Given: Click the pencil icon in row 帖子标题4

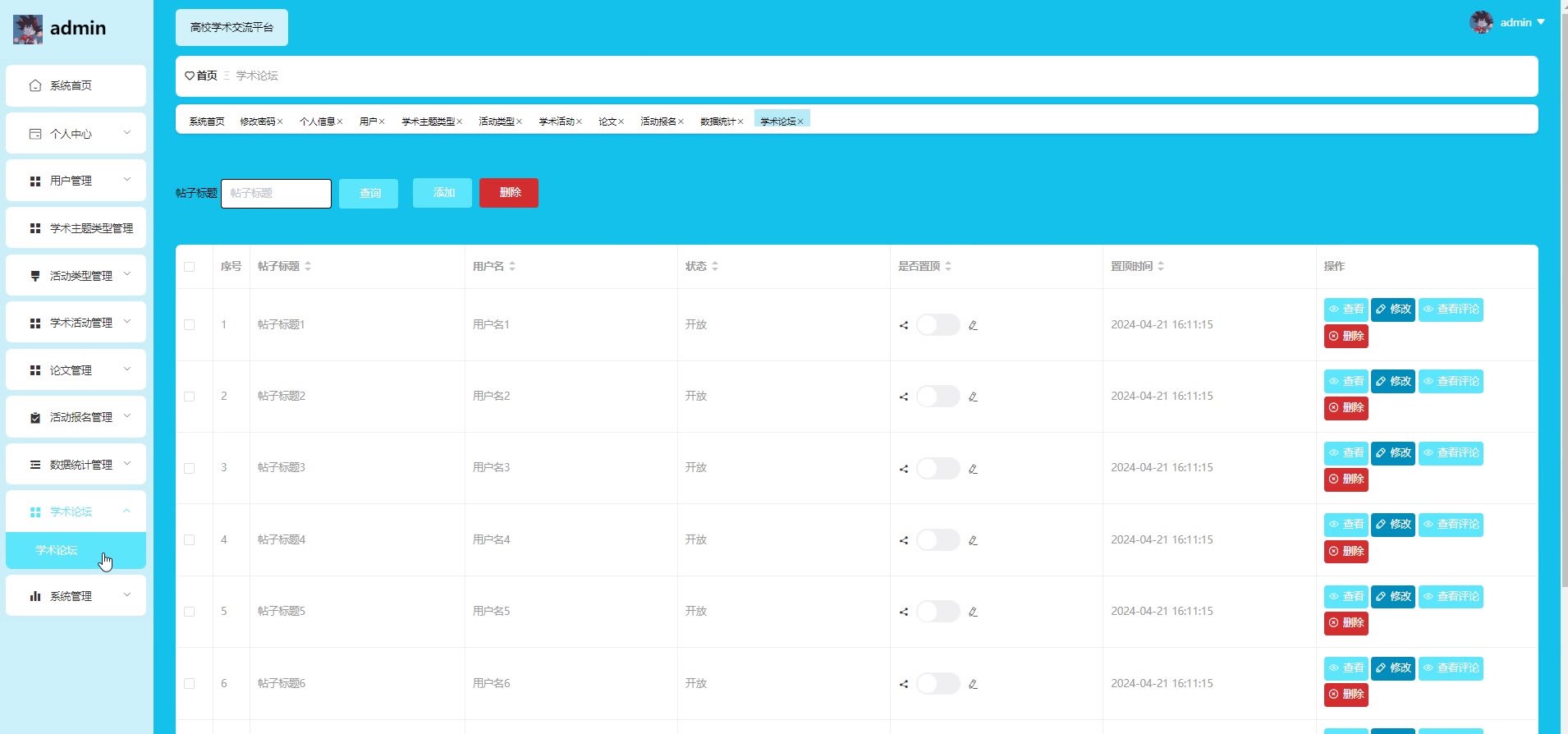Looking at the screenshot, I should point(973,540).
